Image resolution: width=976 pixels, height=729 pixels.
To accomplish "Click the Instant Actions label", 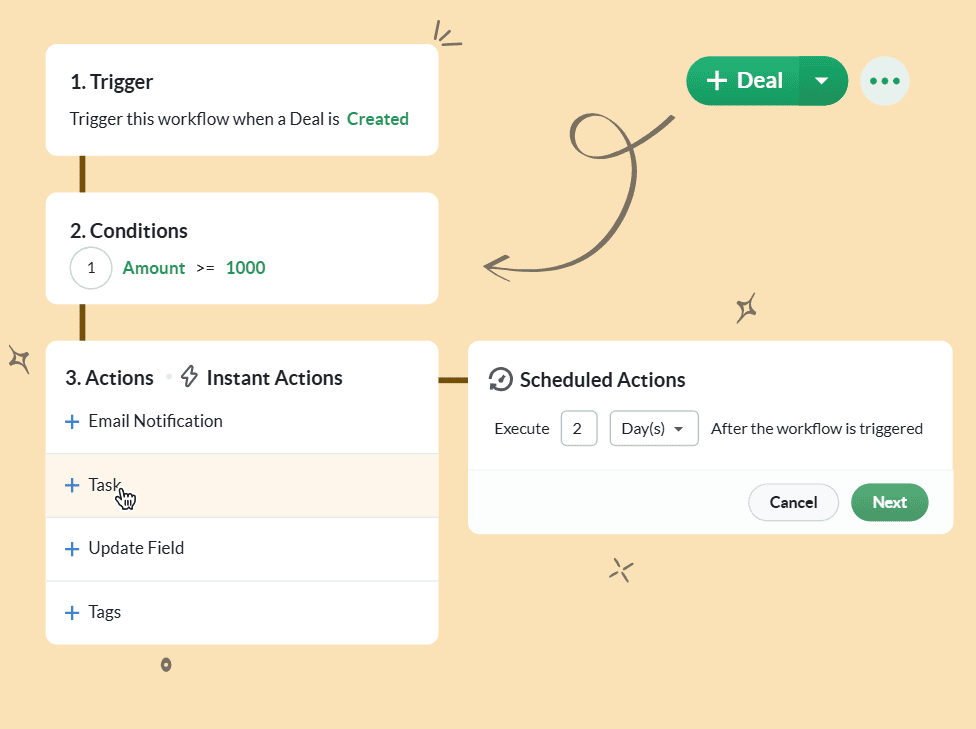I will pyautogui.click(x=274, y=378).
